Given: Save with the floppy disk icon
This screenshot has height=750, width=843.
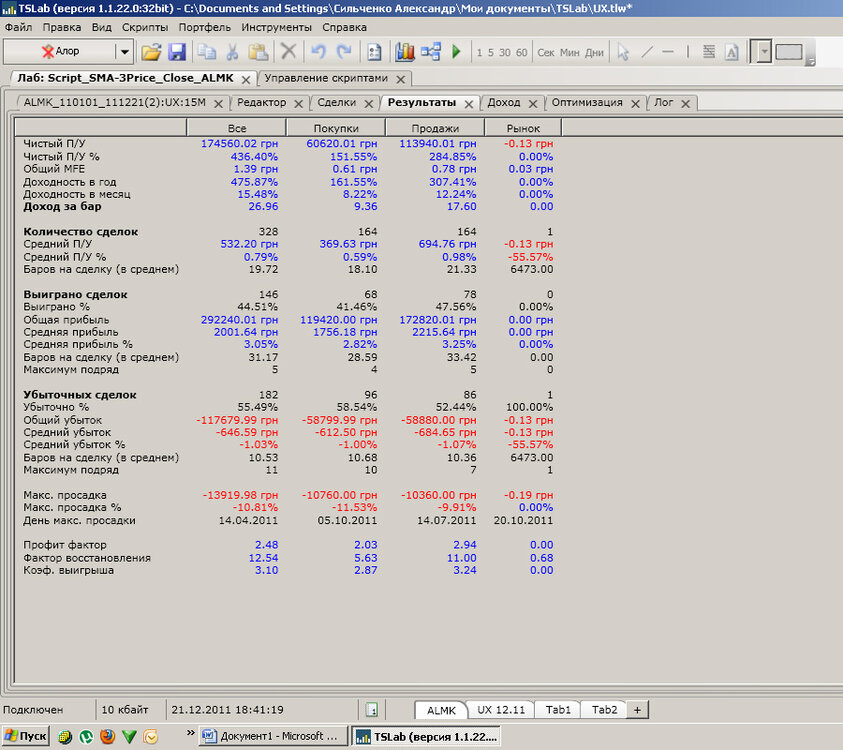Looking at the screenshot, I should click(176, 52).
